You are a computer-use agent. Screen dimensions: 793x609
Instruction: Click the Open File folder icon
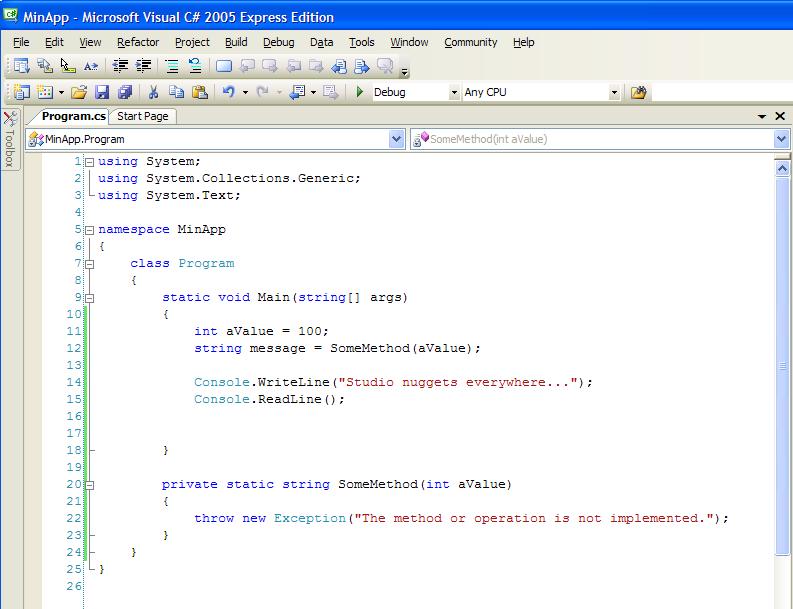coord(79,92)
